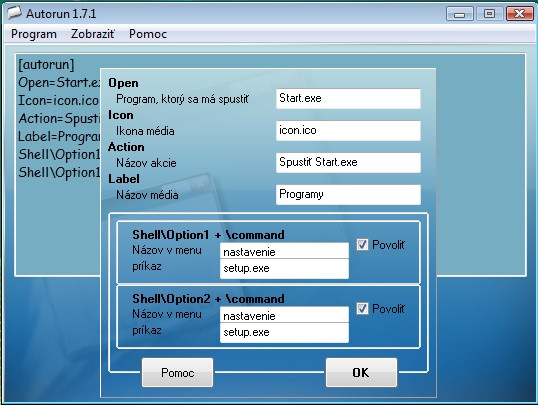Open the Program menu
Image resolution: width=538 pixels, height=405 pixels.
[34, 34]
